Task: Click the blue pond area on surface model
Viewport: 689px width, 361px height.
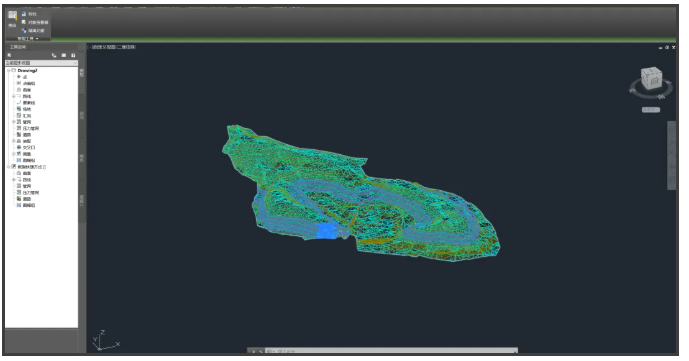Action: 326,231
